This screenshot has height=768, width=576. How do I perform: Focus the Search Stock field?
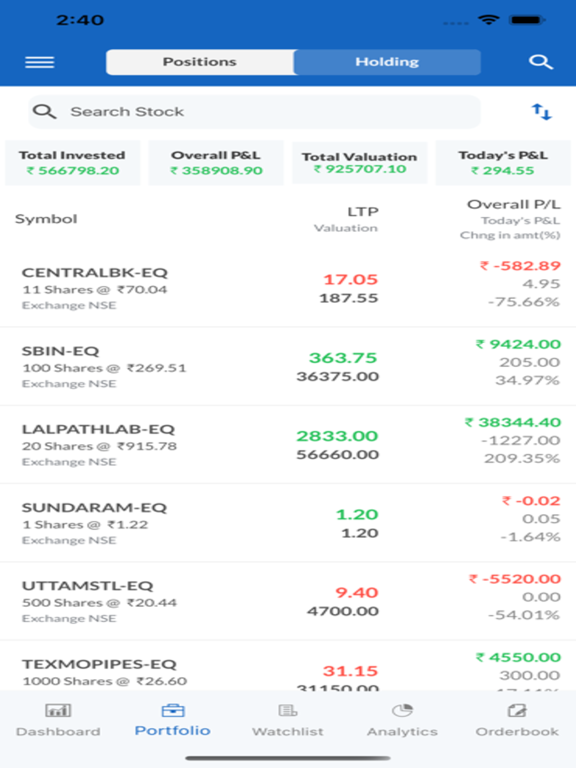pyautogui.click(x=255, y=112)
